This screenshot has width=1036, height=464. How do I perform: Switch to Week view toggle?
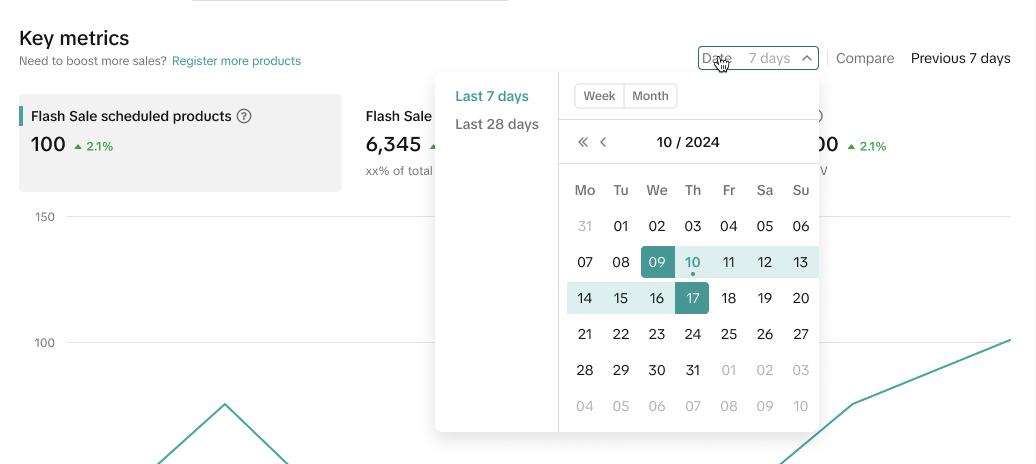coord(599,96)
